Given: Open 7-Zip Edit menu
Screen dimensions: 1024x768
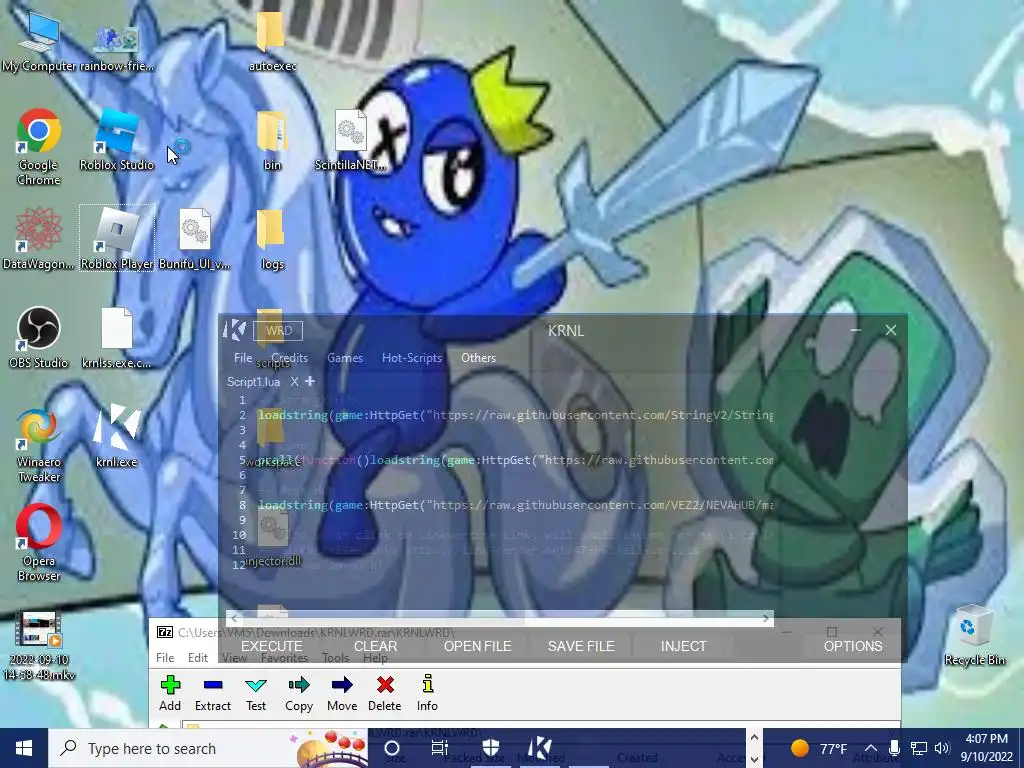Looking at the screenshot, I should tap(198, 658).
